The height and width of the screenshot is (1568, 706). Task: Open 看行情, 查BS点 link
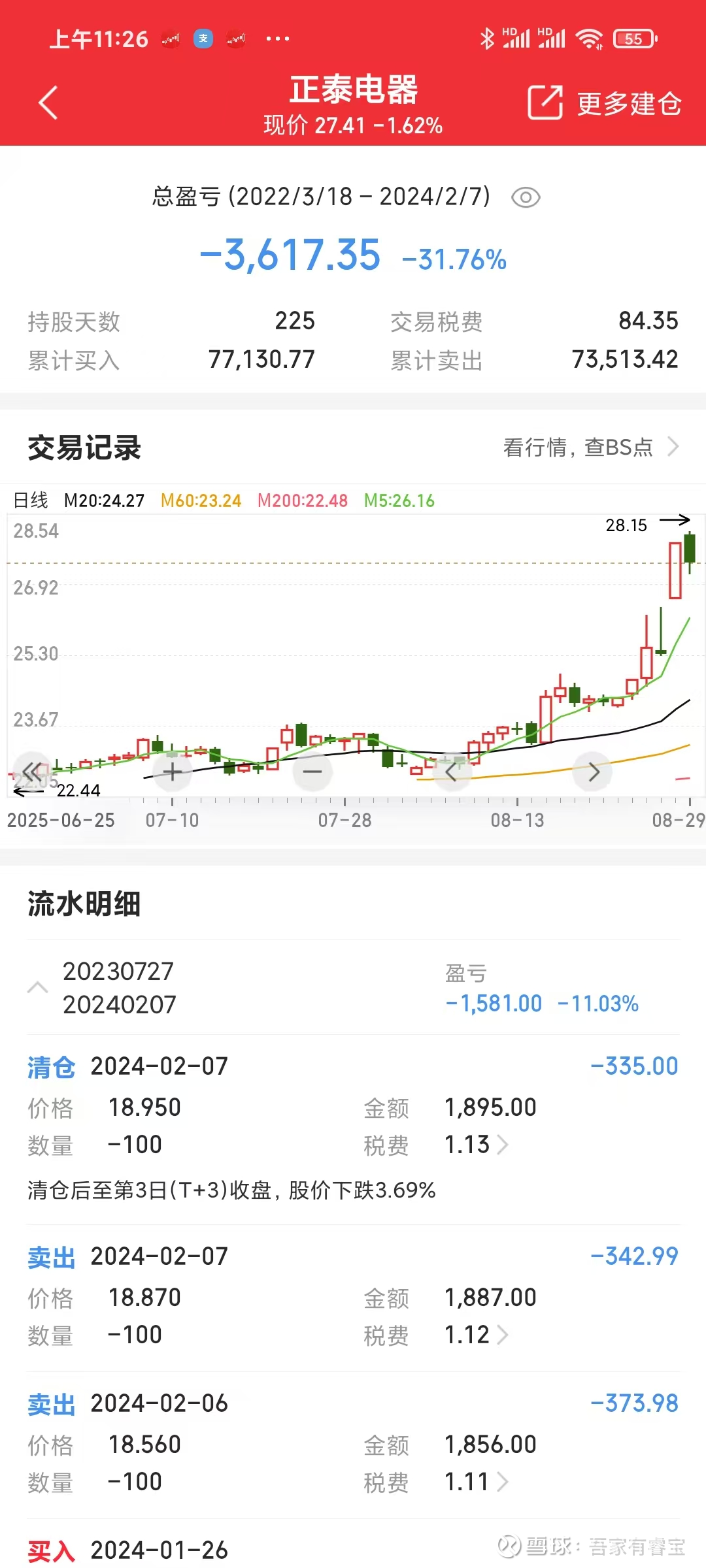(x=578, y=448)
